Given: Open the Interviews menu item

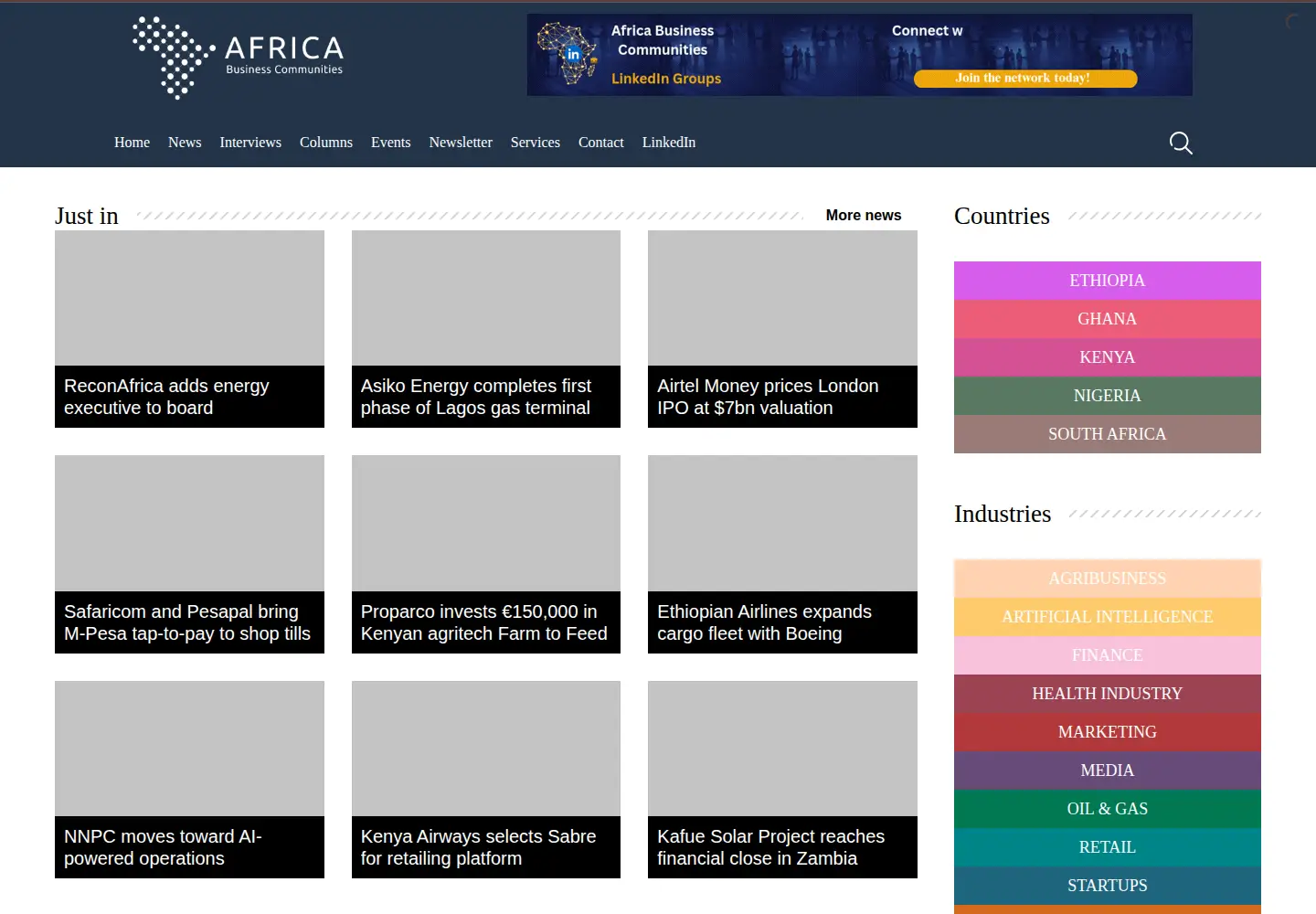Looking at the screenshot, I should pyautogui.click(x=250, y=143).
